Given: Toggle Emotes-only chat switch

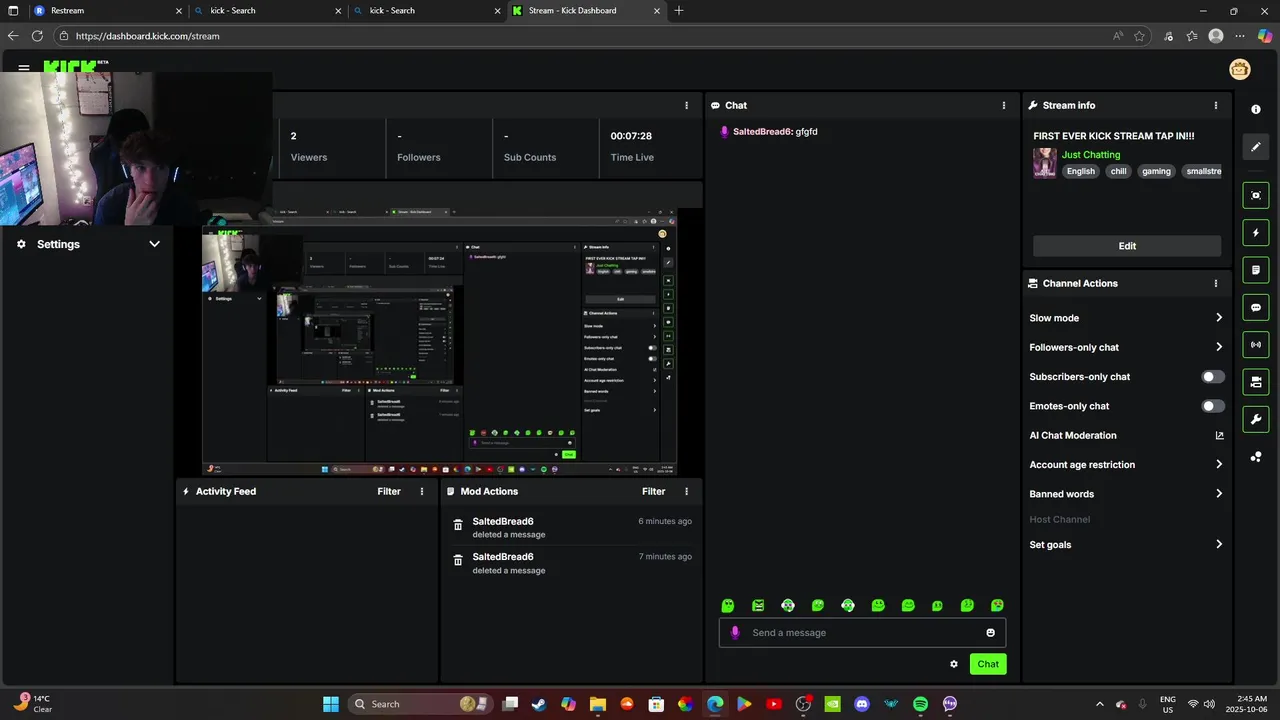Looking at the screenshot, I should tap(1213, 406).
